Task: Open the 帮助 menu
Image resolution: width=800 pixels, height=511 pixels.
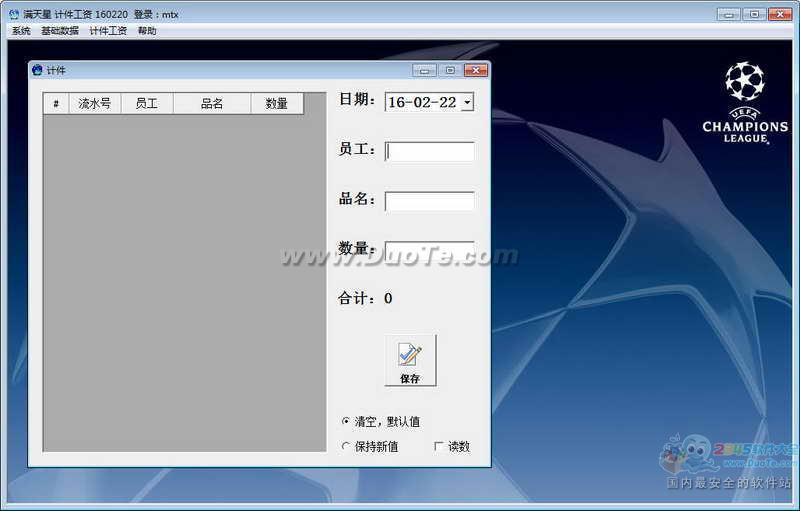Action: [x=146, y=31]
